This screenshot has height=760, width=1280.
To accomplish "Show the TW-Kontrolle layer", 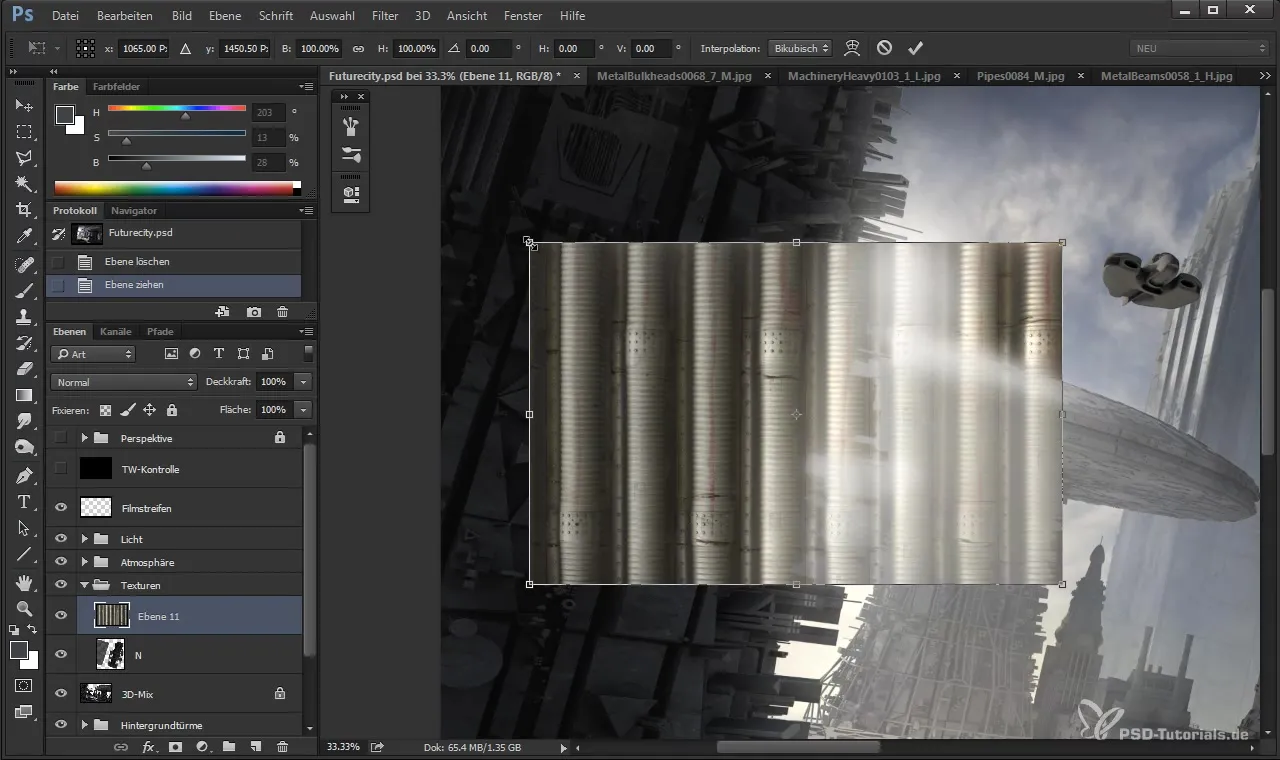I will click(61, 468).
